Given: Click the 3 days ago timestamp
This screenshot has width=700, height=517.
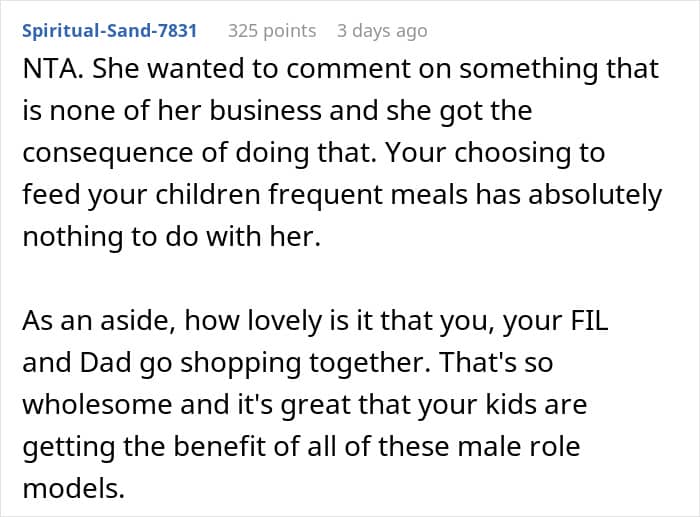Looking at the screenshot, I should pos(382,31).
